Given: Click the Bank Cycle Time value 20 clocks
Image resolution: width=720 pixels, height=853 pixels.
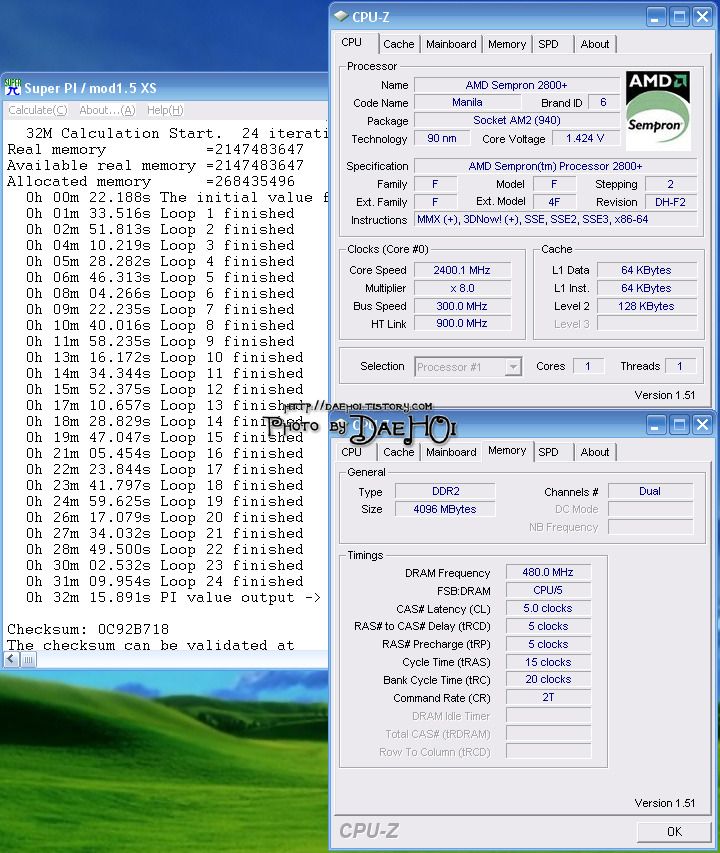Looking at the screenshot, I should pyautogui.click(x=548, y=679).
